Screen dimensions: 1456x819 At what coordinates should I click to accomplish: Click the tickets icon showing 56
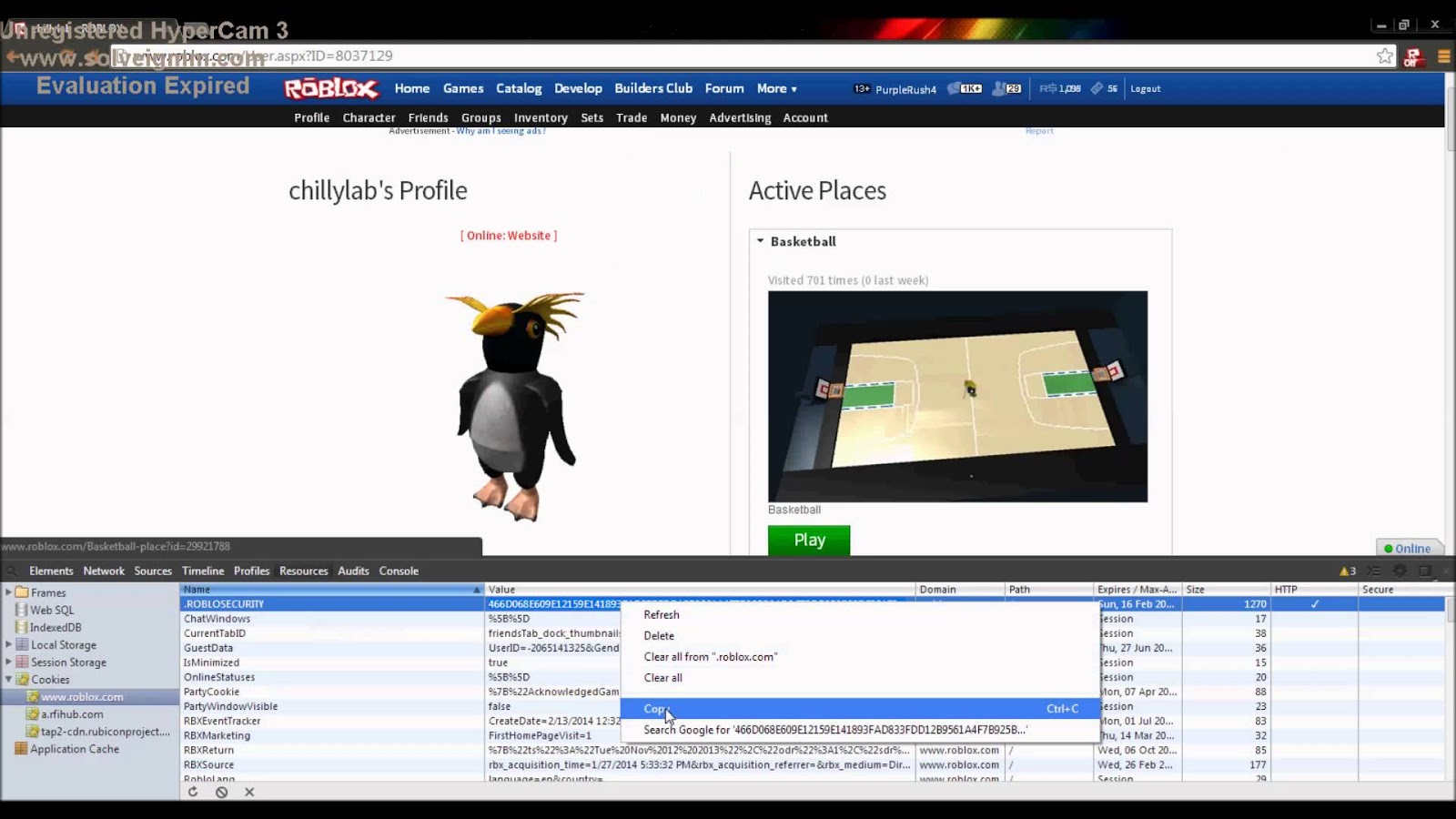point(1097,88)
